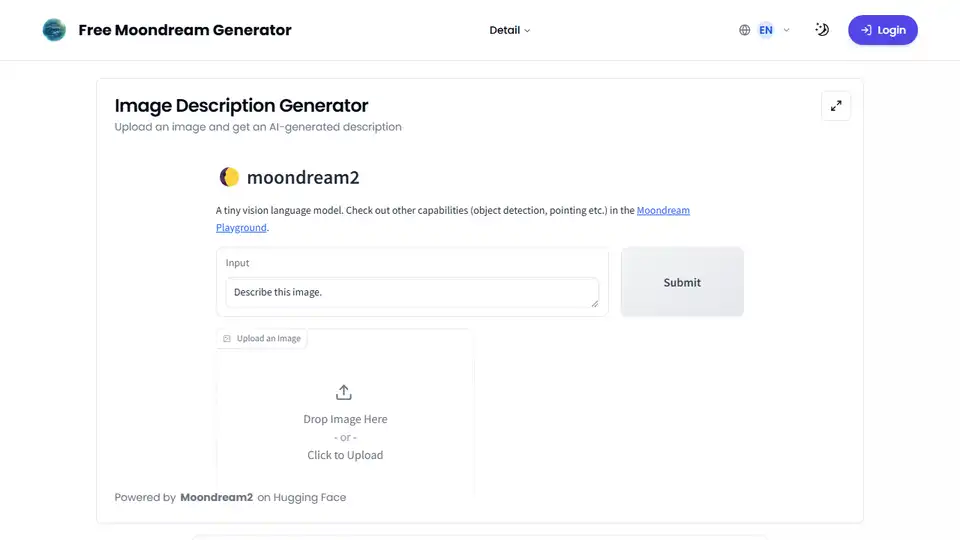Click the upload arrow icon
Viewport: 960px width, 540px height.
coord(345,392)
